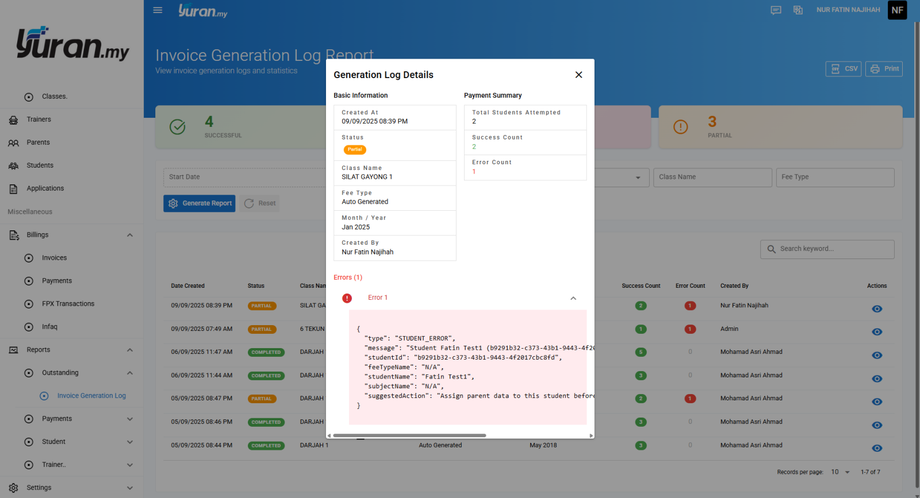Collapse the Reports menu group
The width and height of the screenshot is (920, 498).
click(x=130, y=350)
